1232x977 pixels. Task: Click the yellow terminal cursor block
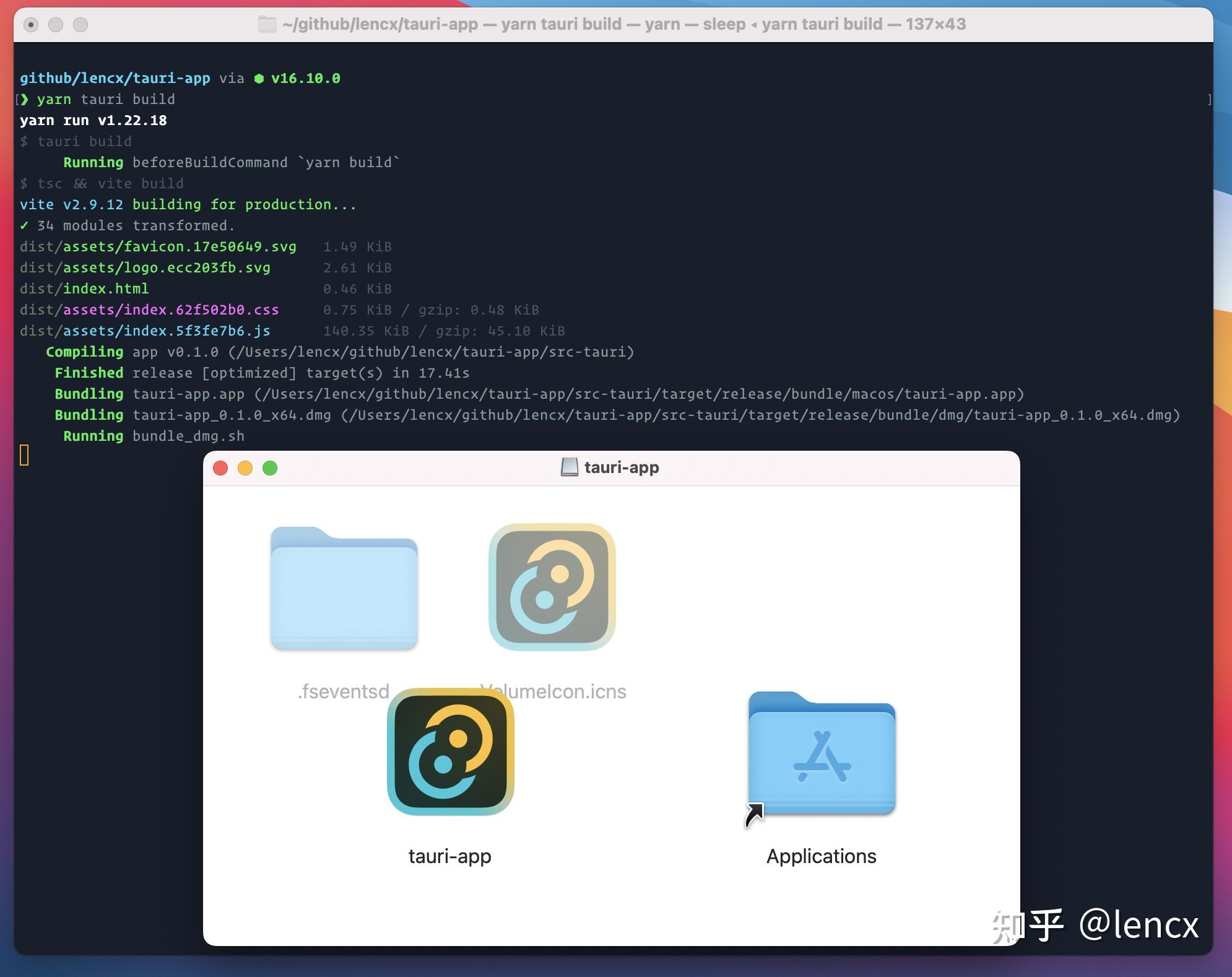[x=24, y=455]
